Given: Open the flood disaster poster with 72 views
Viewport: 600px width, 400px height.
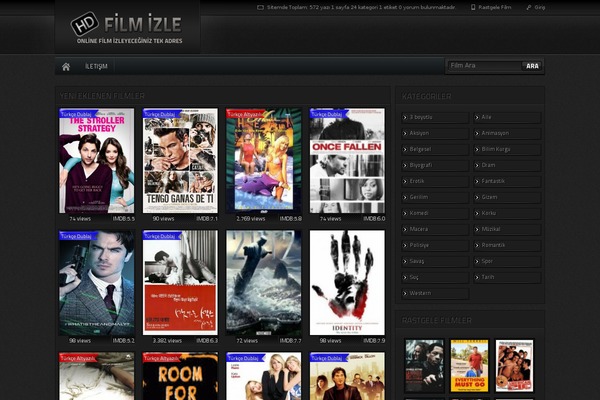Looking at the screenshot, I should [x=264, y=282].
